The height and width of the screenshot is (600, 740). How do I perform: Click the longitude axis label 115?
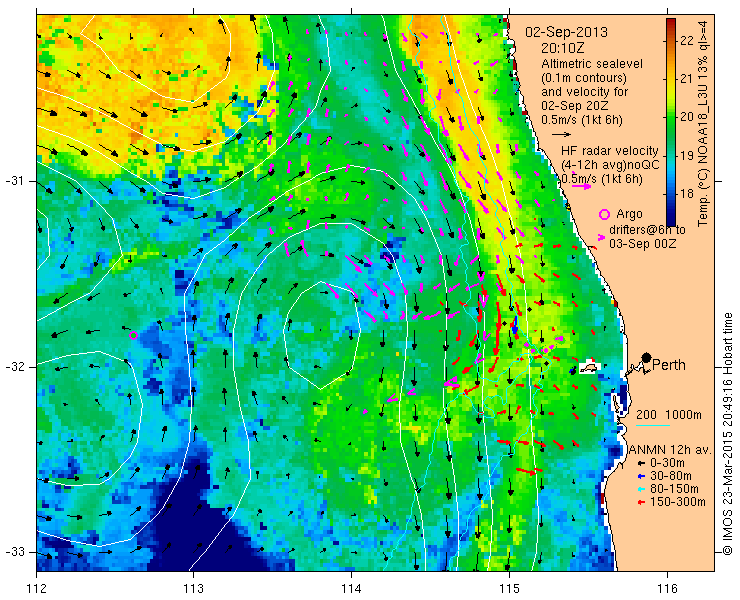click(509, 588)
